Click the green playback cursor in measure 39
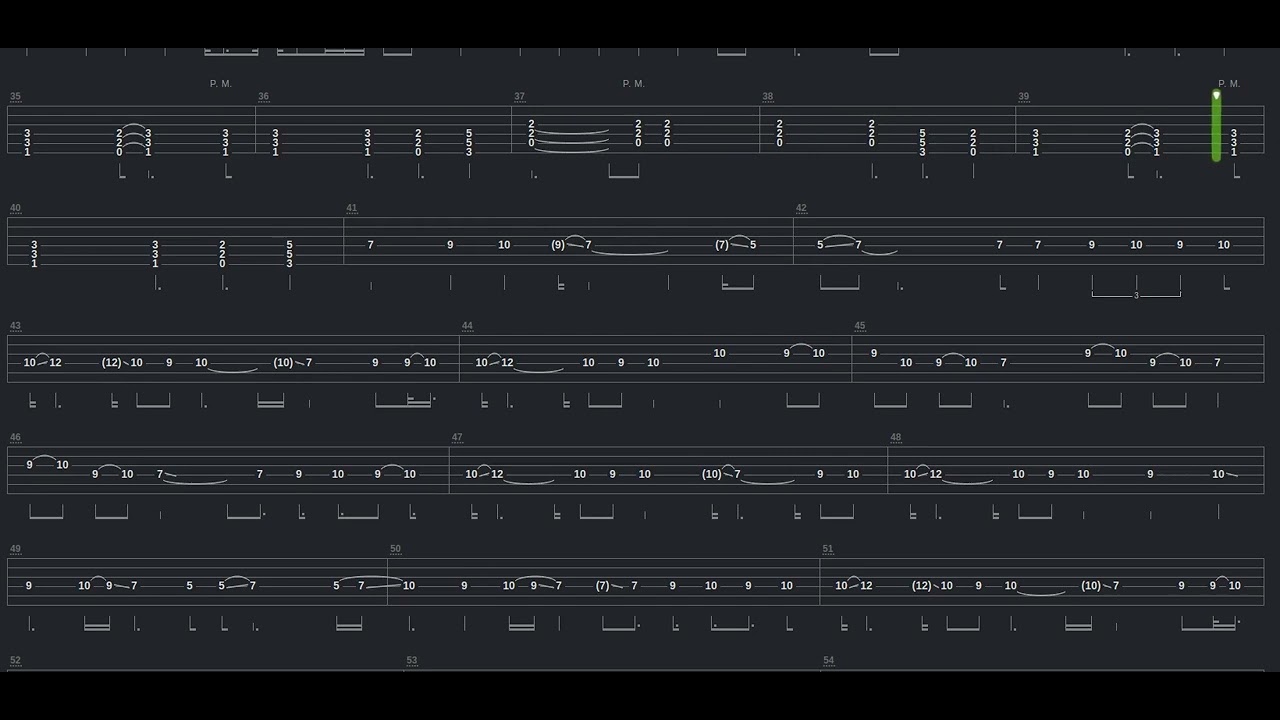1280x720 pixels. coord(1216,126)
